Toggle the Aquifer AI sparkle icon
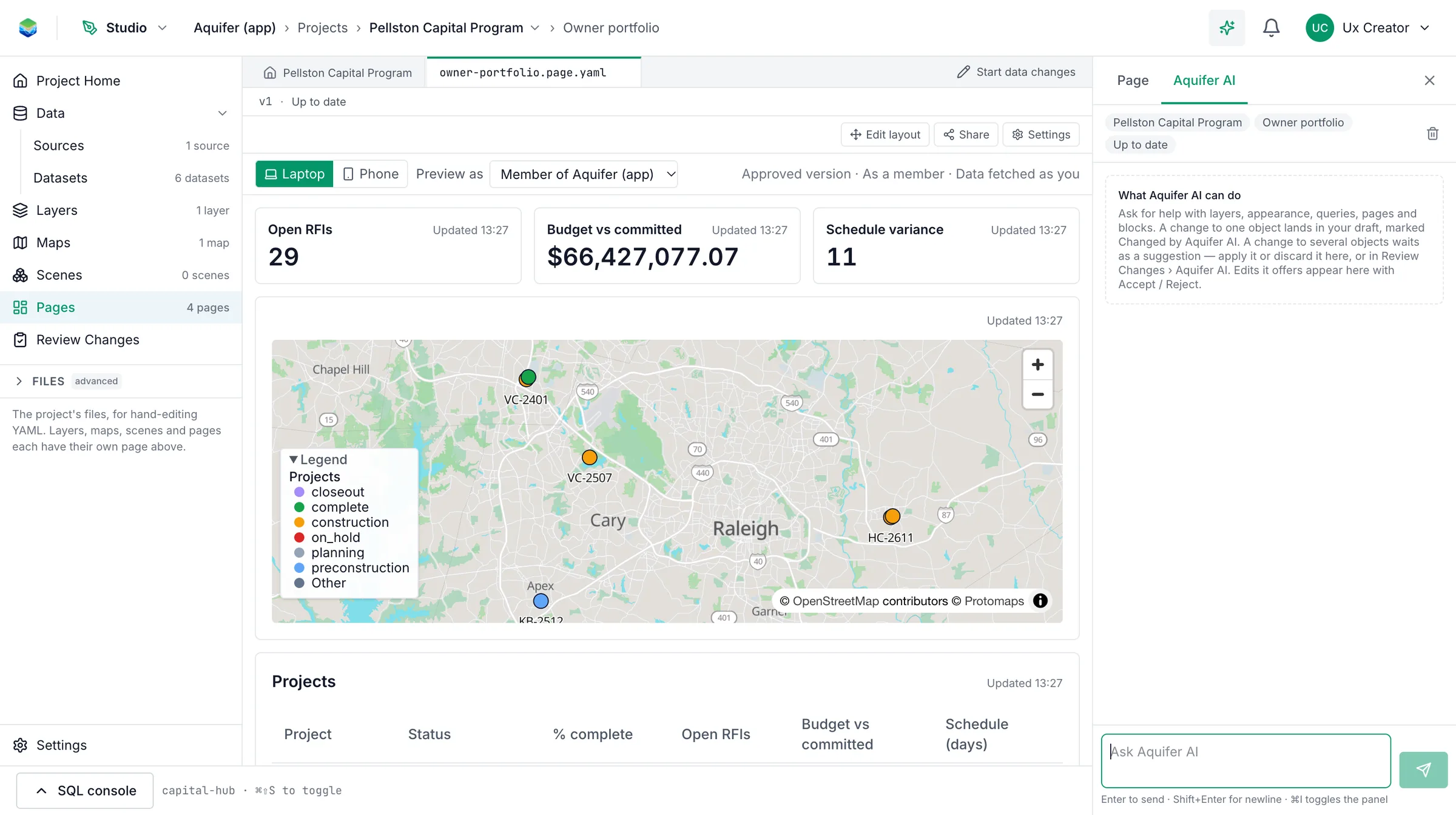The height and width of the screenshot is (815, 1456). coord(1227,28)
